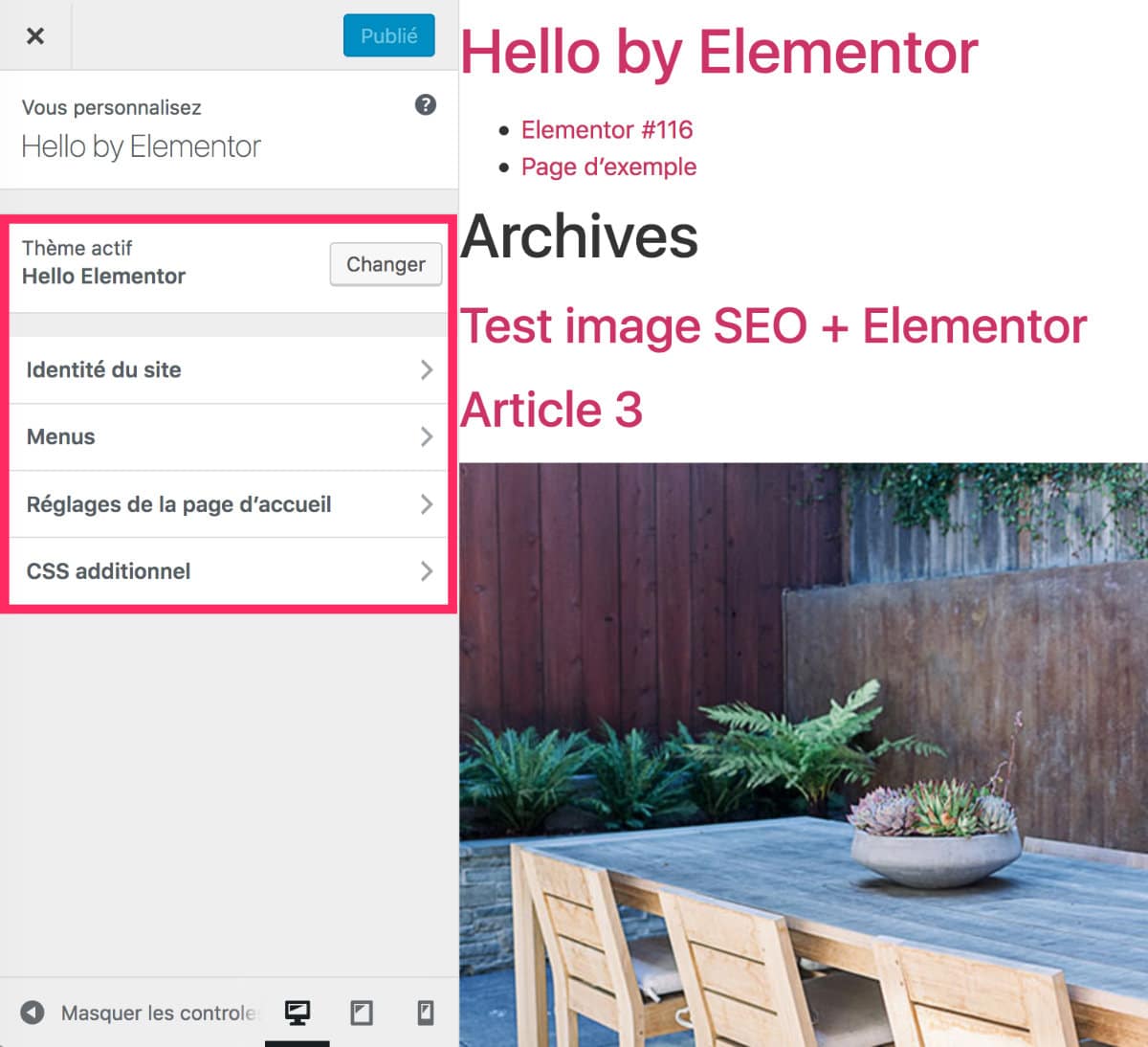Image resolution: width=1148 pixels, height=1047 pixels.
Task: Expand chevron next to Identité du site
Action: (x=427, y=370)
